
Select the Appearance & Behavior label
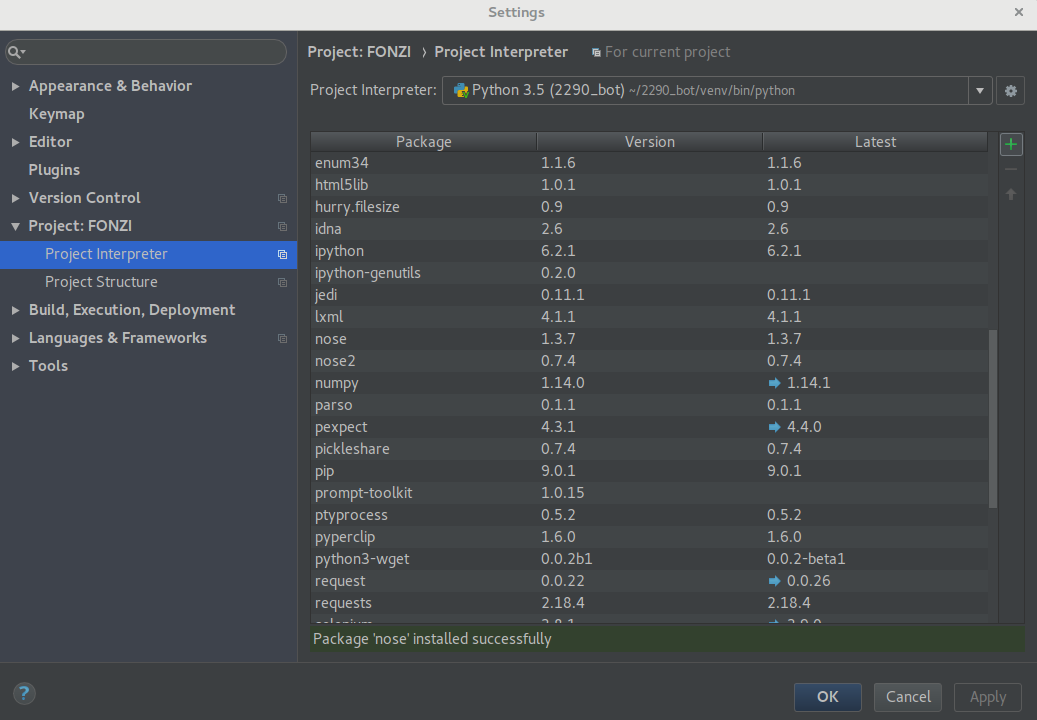[110, 86]
